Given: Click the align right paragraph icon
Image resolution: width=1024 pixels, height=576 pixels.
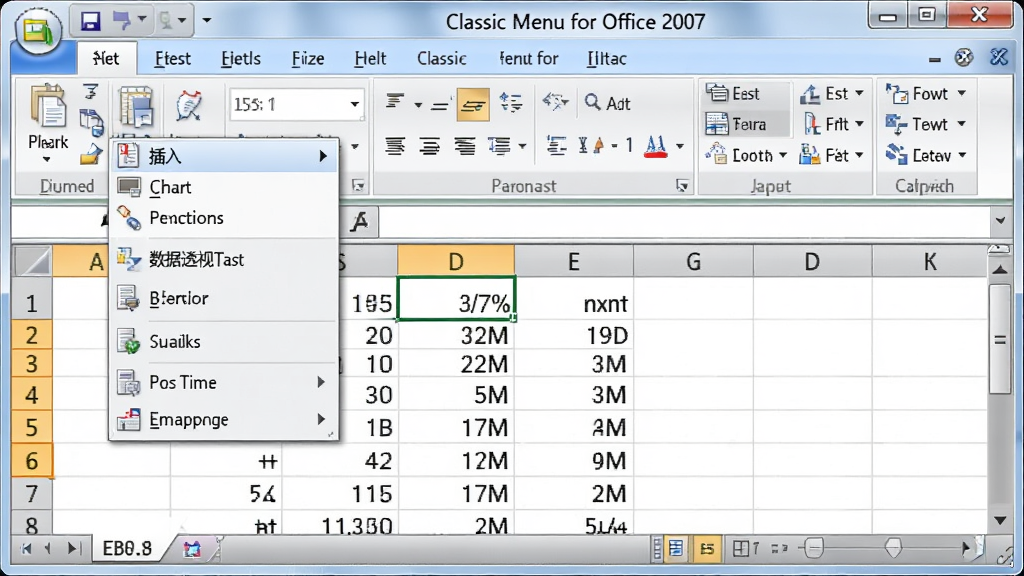Looking at the screenshot, I should (464, 146).
